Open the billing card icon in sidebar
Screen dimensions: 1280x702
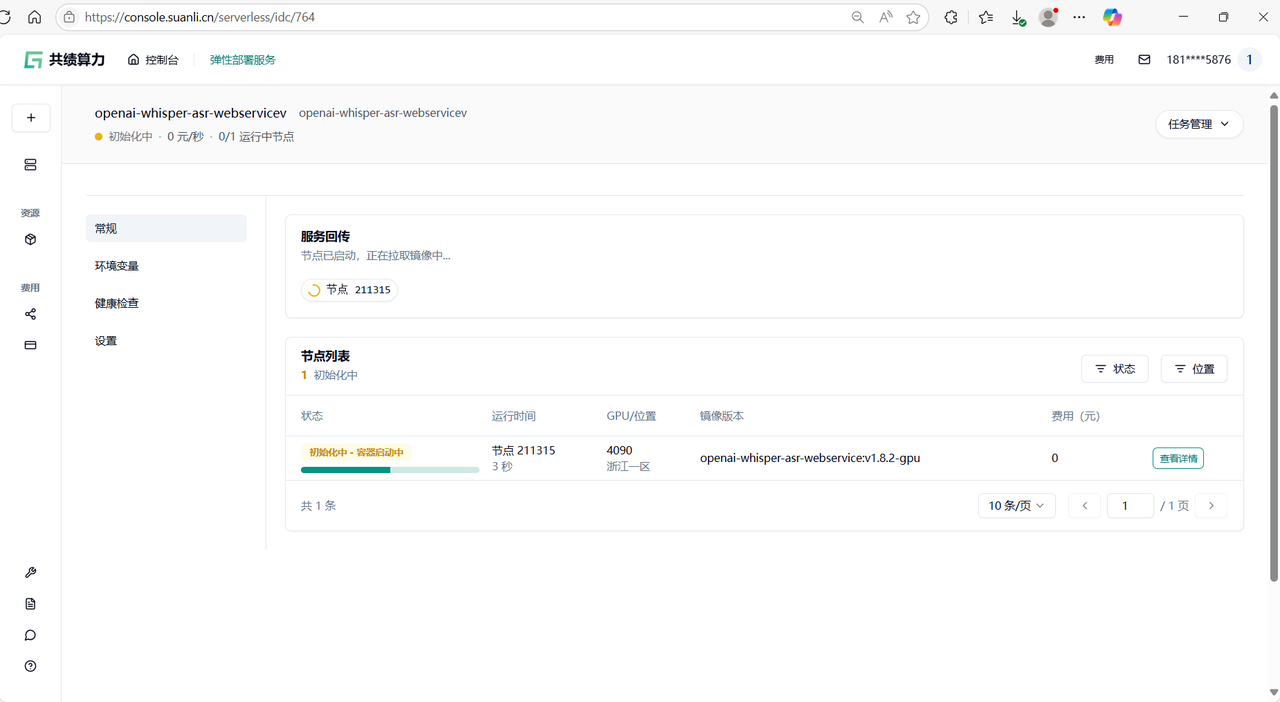31,345
